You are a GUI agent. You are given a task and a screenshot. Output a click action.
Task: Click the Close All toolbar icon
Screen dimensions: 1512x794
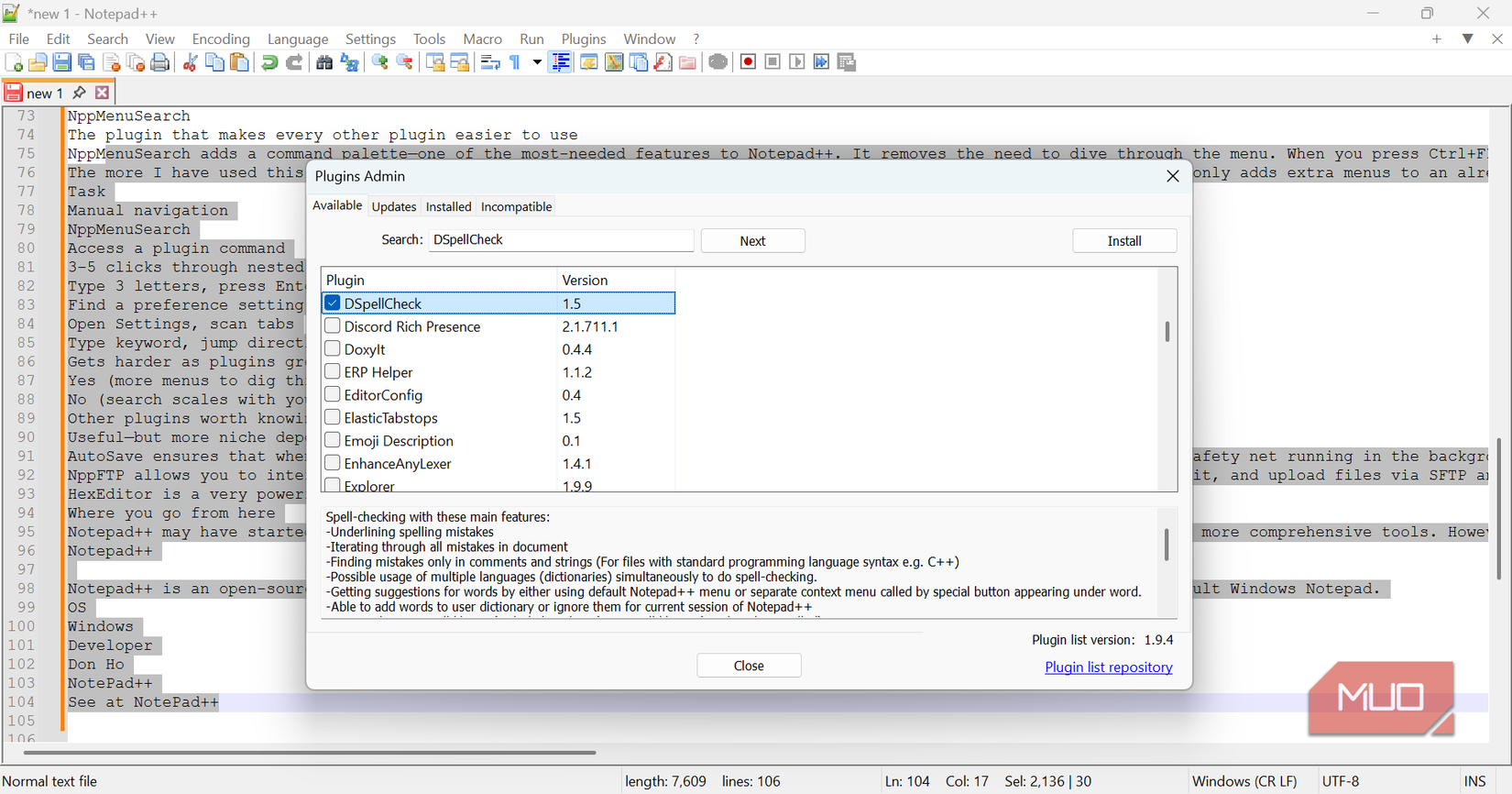pos(136,62)
